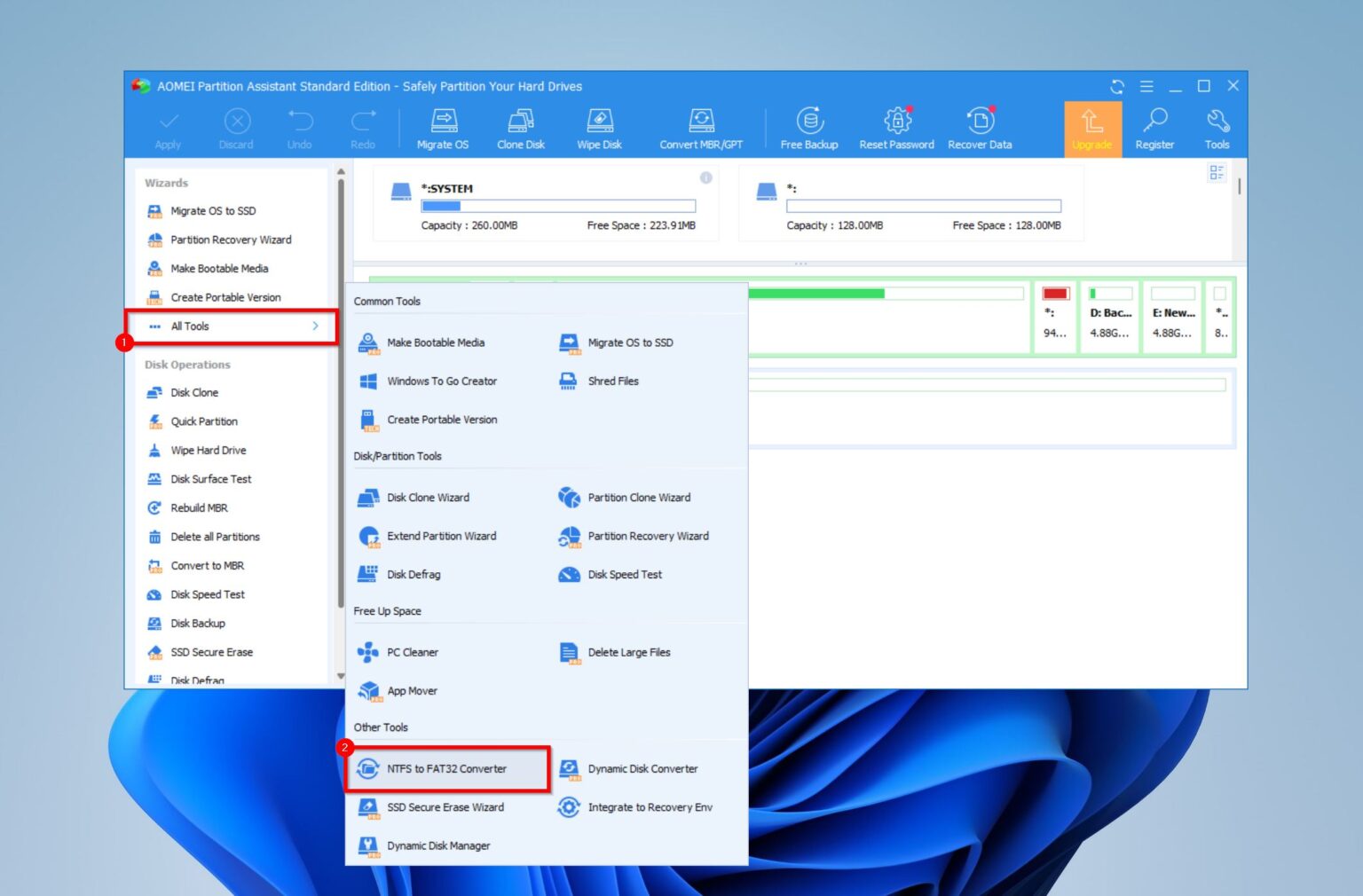Screen dimensions: 1363x896
Task: Choose Wipe Hard Drive under Disk Operations
Action: (208, 450)
